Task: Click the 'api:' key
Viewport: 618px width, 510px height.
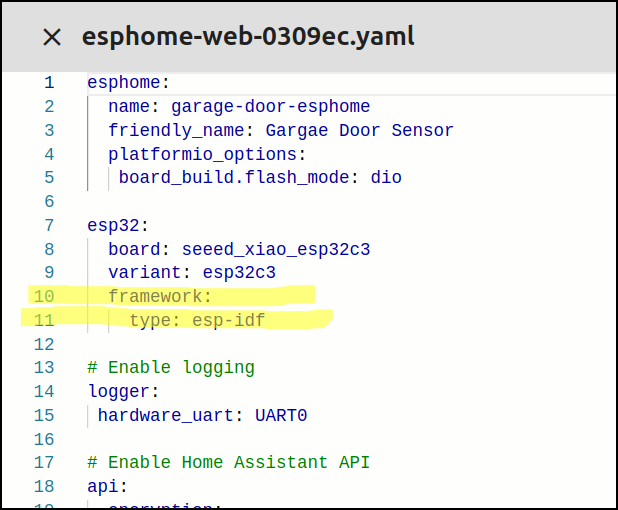Action: [x=108, y=486]
